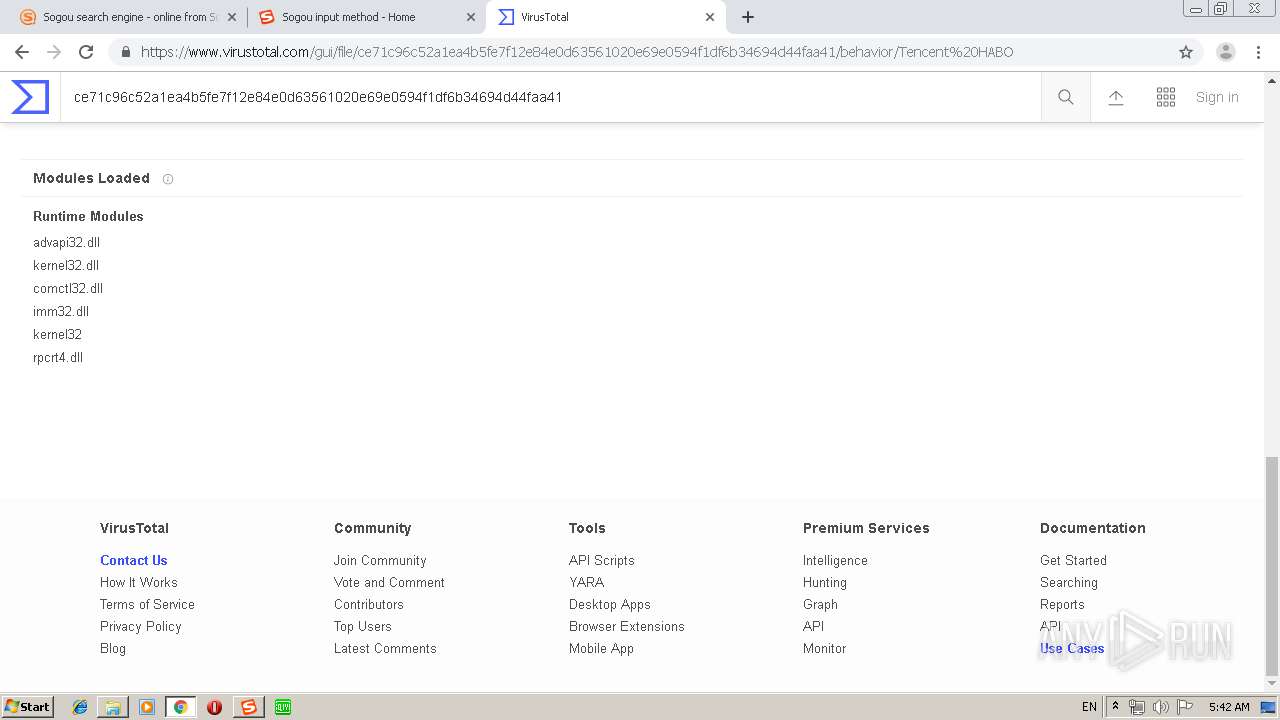The image size is (1280, 720).
Task: Close the Sogou input method tab
Action: pyautogui.click(x=471, y=17)
